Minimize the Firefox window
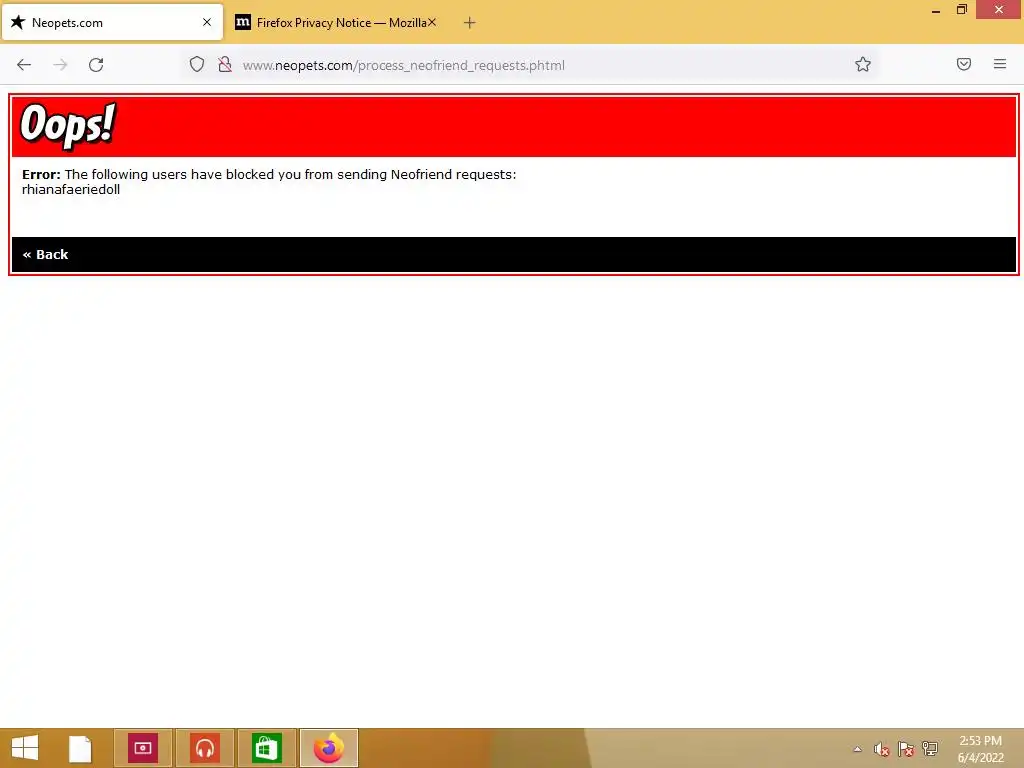The image size is (1024, 768). click(x=936, y=10)
